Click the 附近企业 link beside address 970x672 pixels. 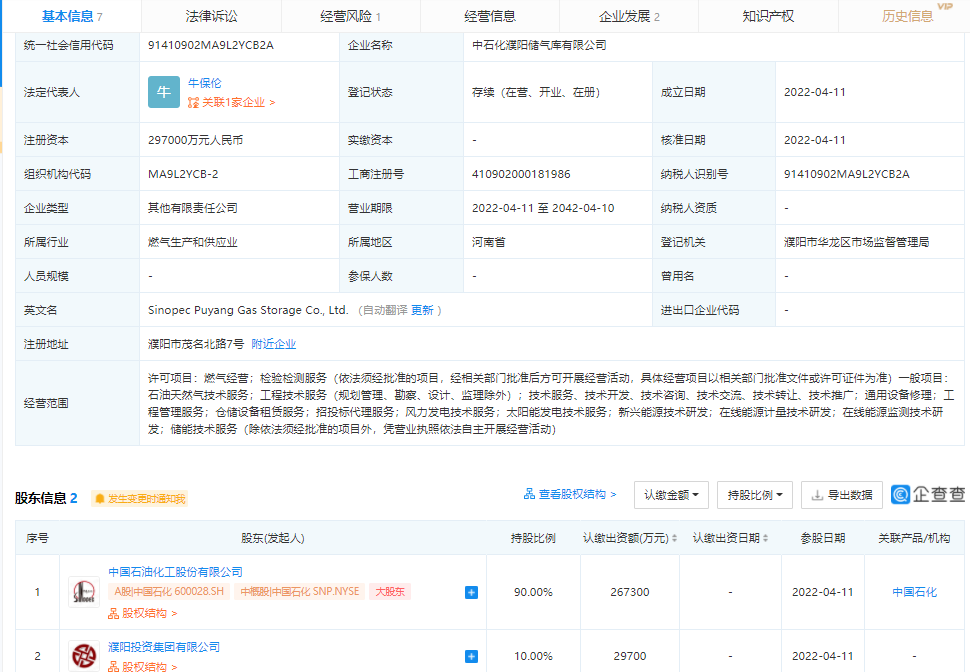(273, 344)
